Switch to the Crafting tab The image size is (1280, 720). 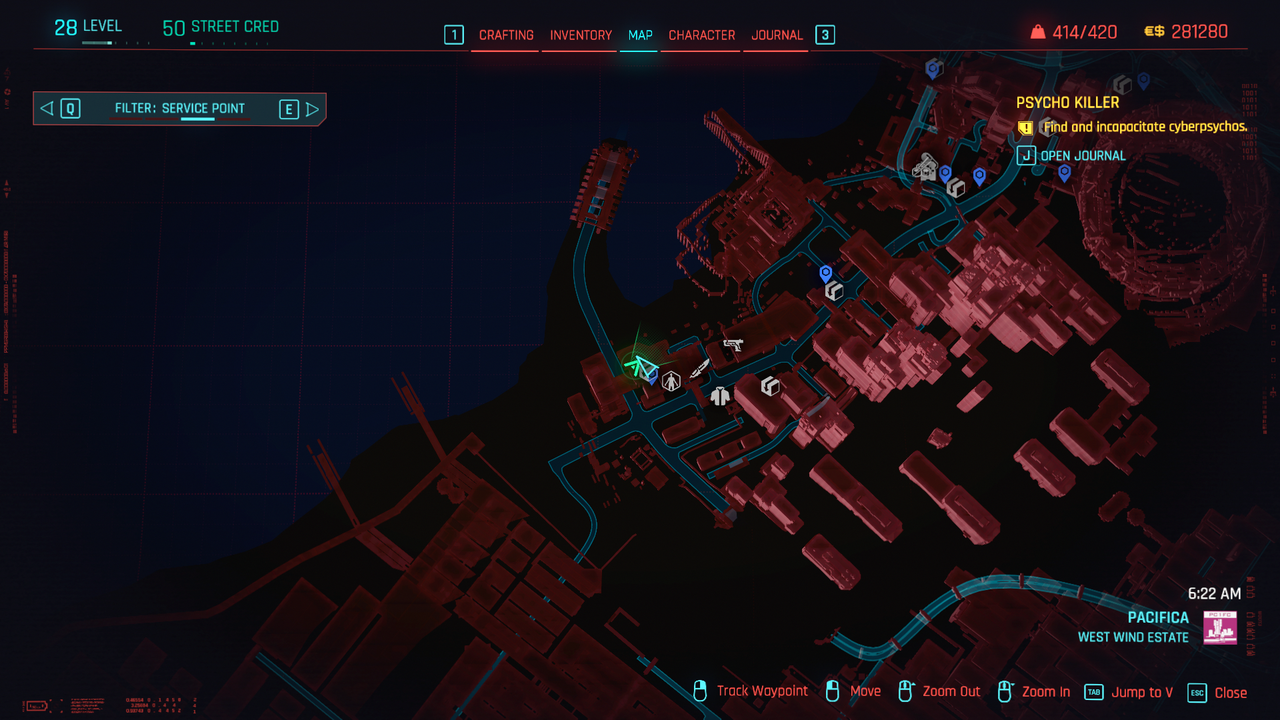coord(506,35)
